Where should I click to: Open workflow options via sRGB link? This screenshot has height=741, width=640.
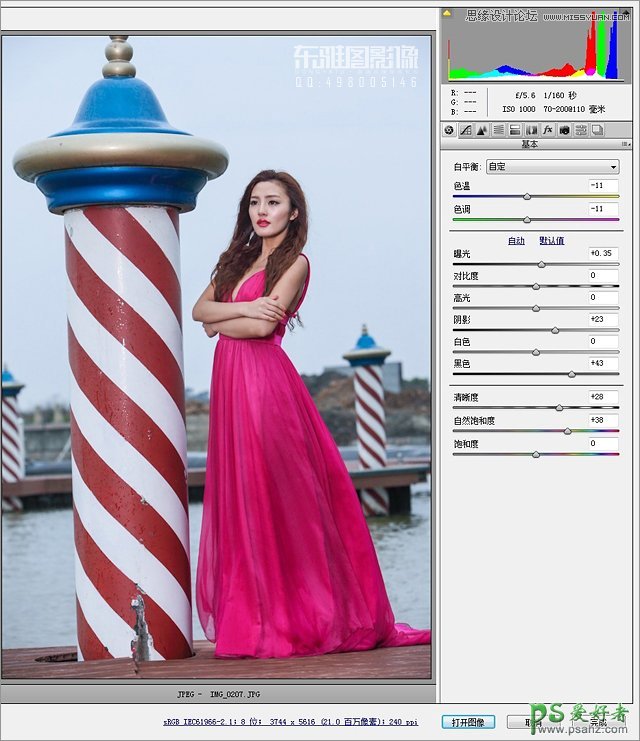(290, 720)
